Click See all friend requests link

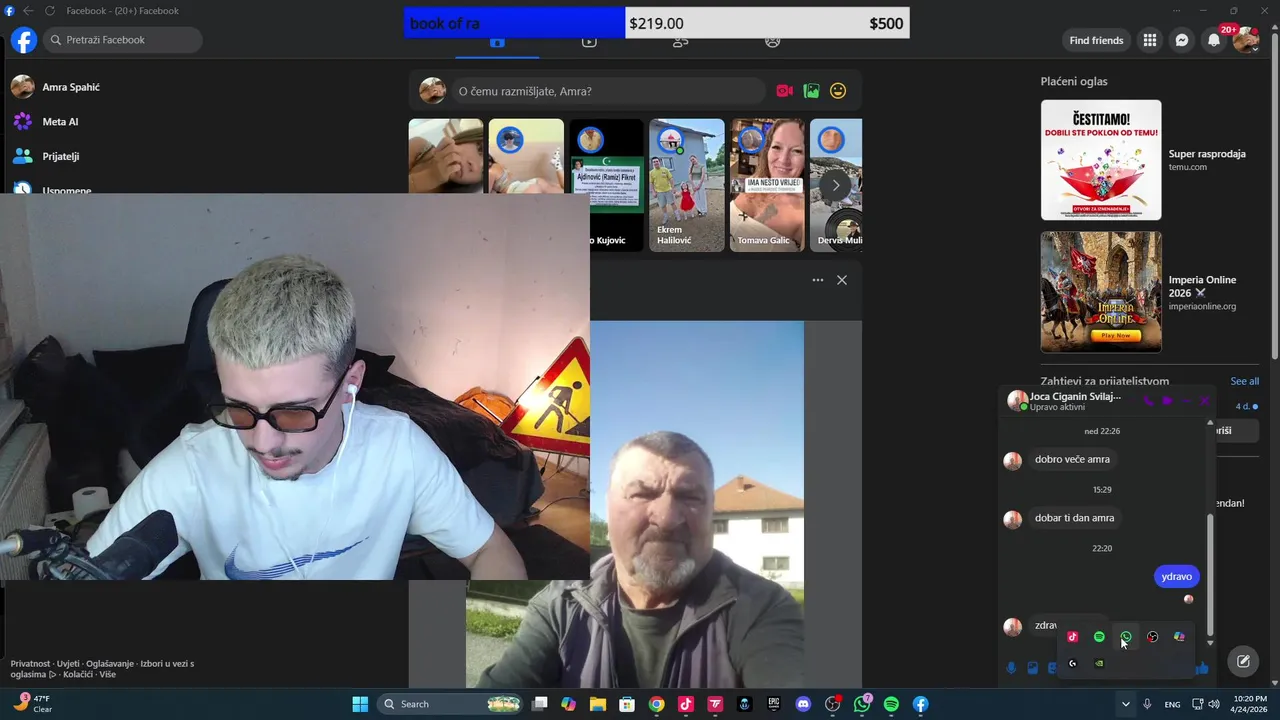[1245, 381]
